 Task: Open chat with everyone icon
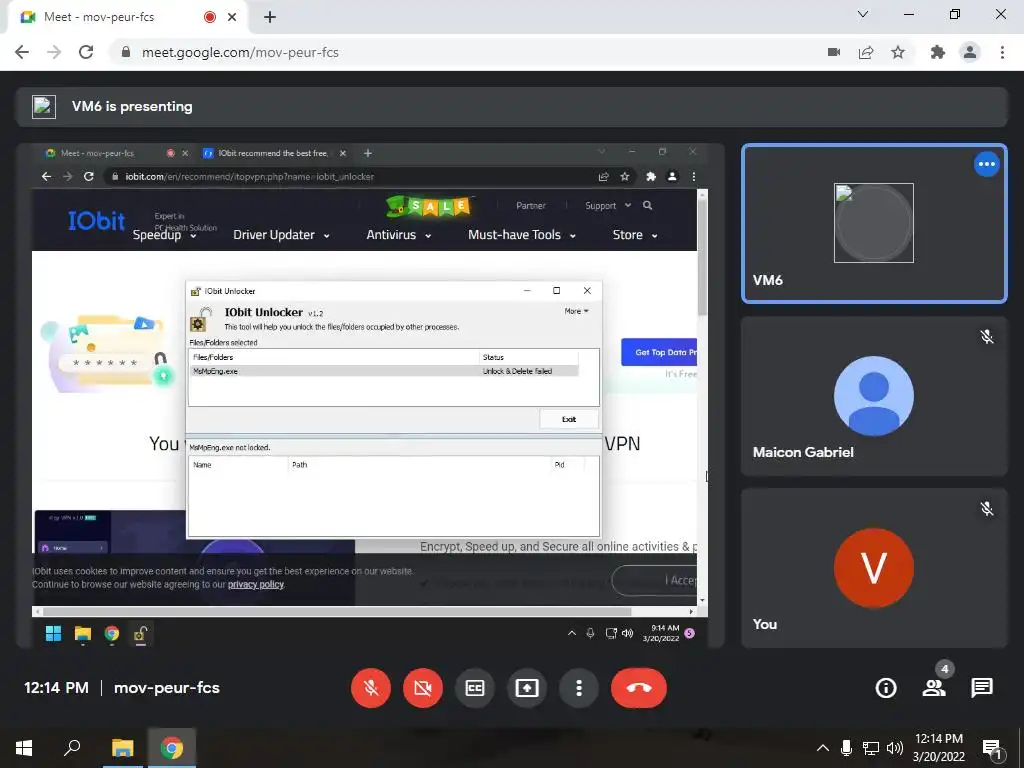point(982,688)
